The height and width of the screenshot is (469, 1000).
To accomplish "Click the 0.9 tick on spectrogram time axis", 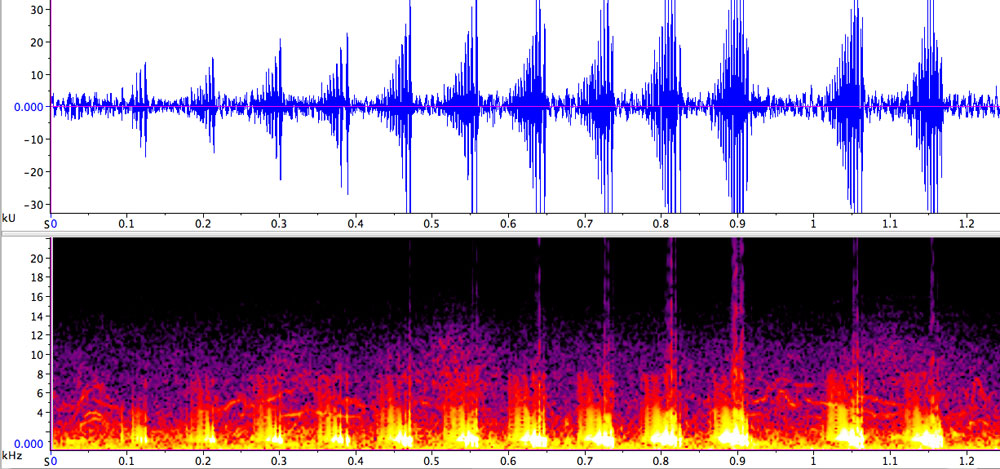I will coord(737,460).
